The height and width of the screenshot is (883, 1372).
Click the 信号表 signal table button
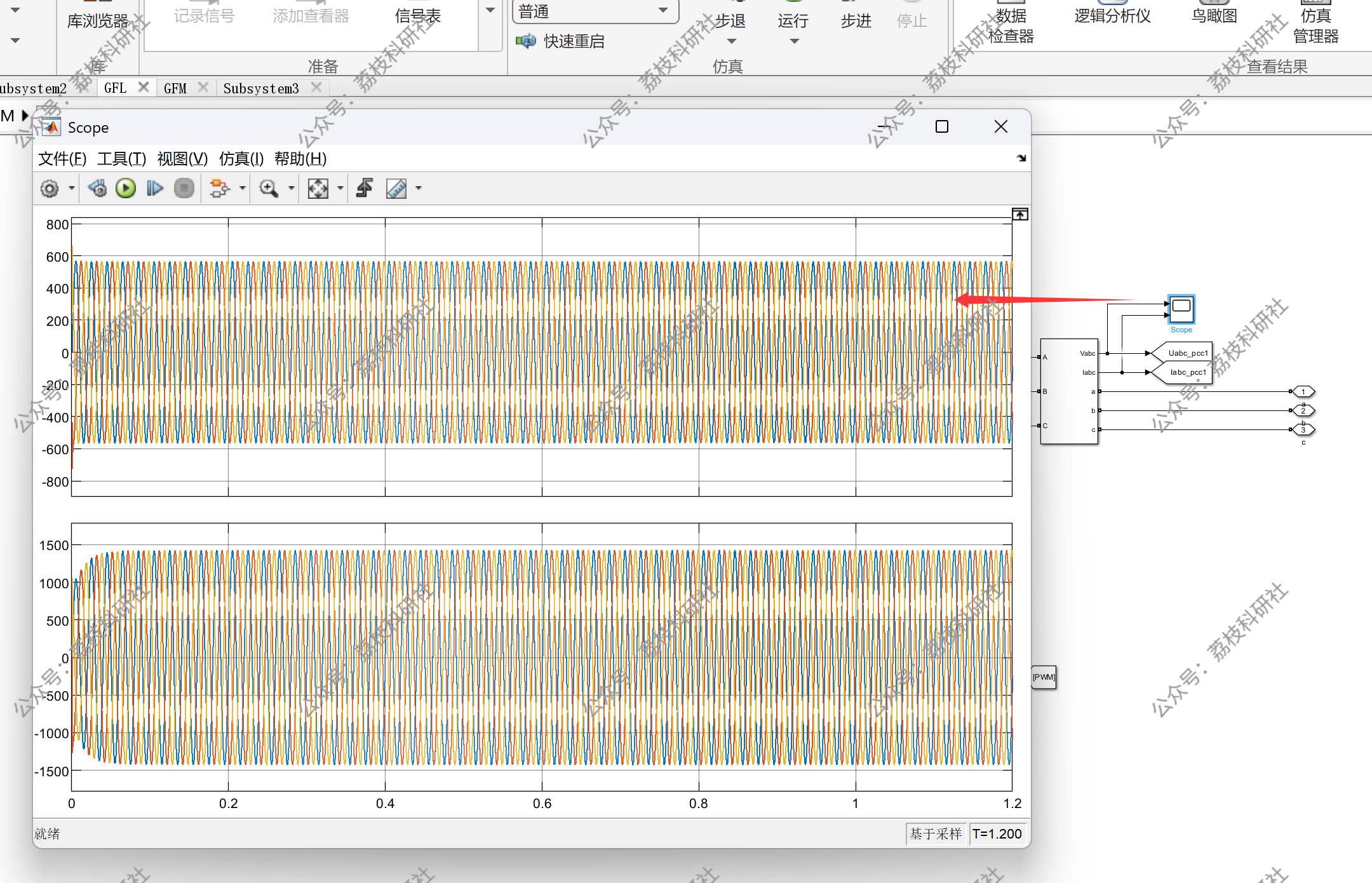click(418, 14)
